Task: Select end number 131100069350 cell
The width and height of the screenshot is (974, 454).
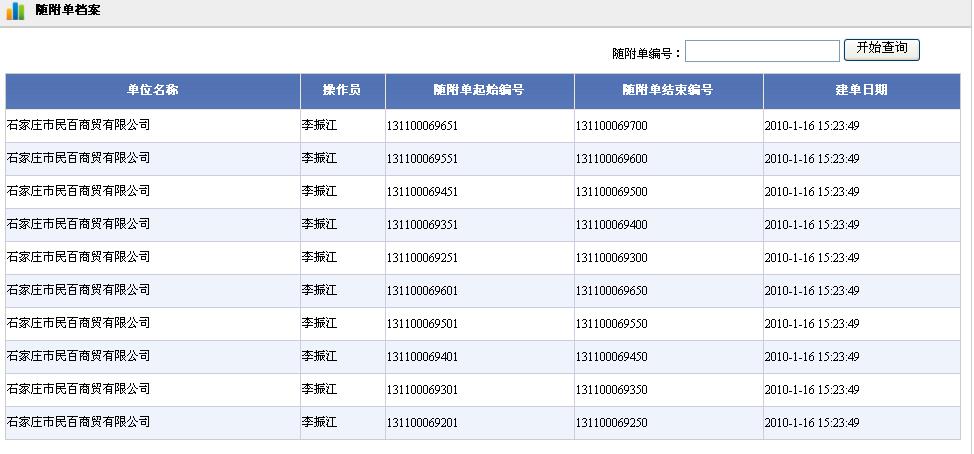Action: tap(611, 390)
